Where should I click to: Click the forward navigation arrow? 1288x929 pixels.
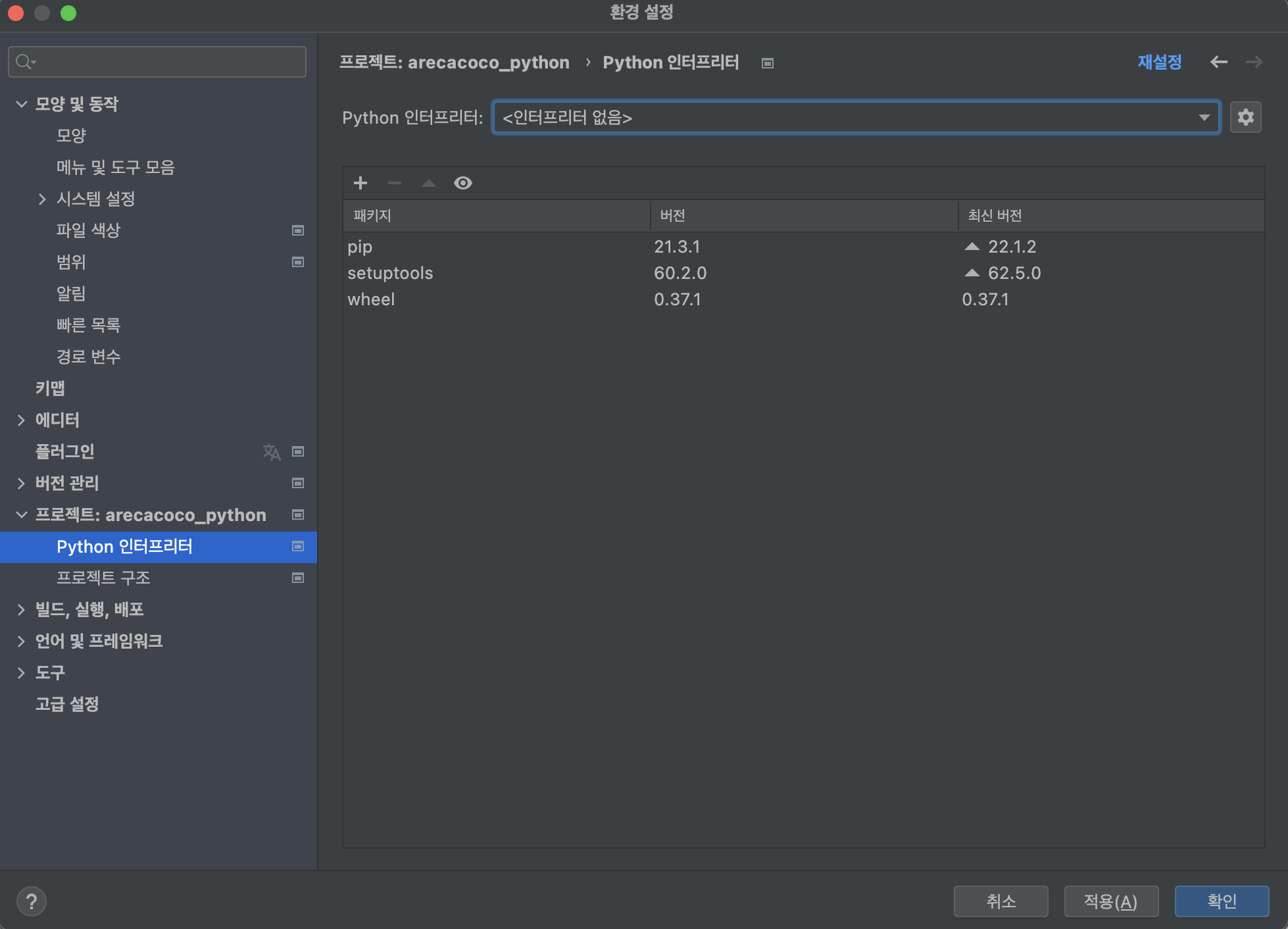click(1254, 62)
